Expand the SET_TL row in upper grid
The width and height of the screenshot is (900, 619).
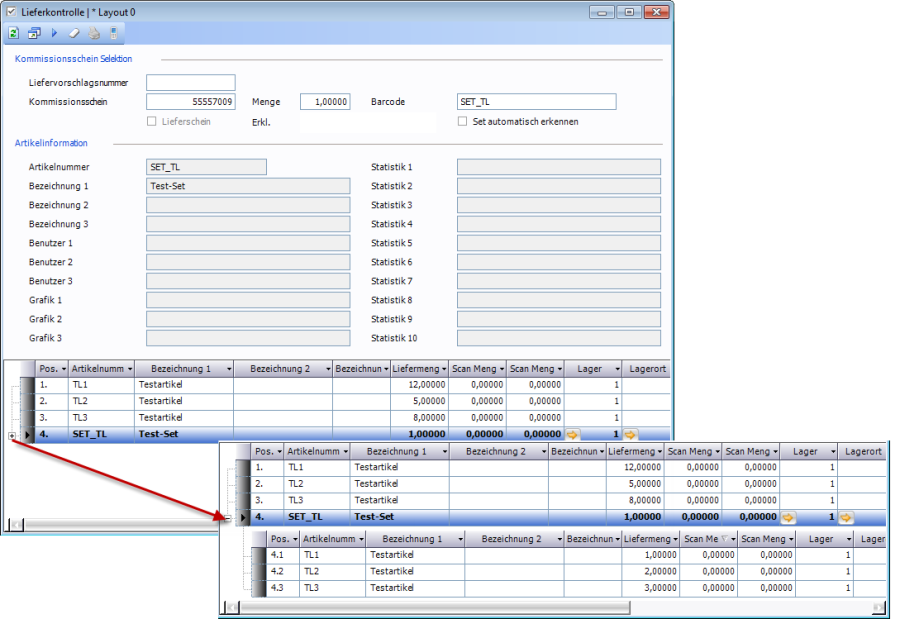tap(11, 436)
